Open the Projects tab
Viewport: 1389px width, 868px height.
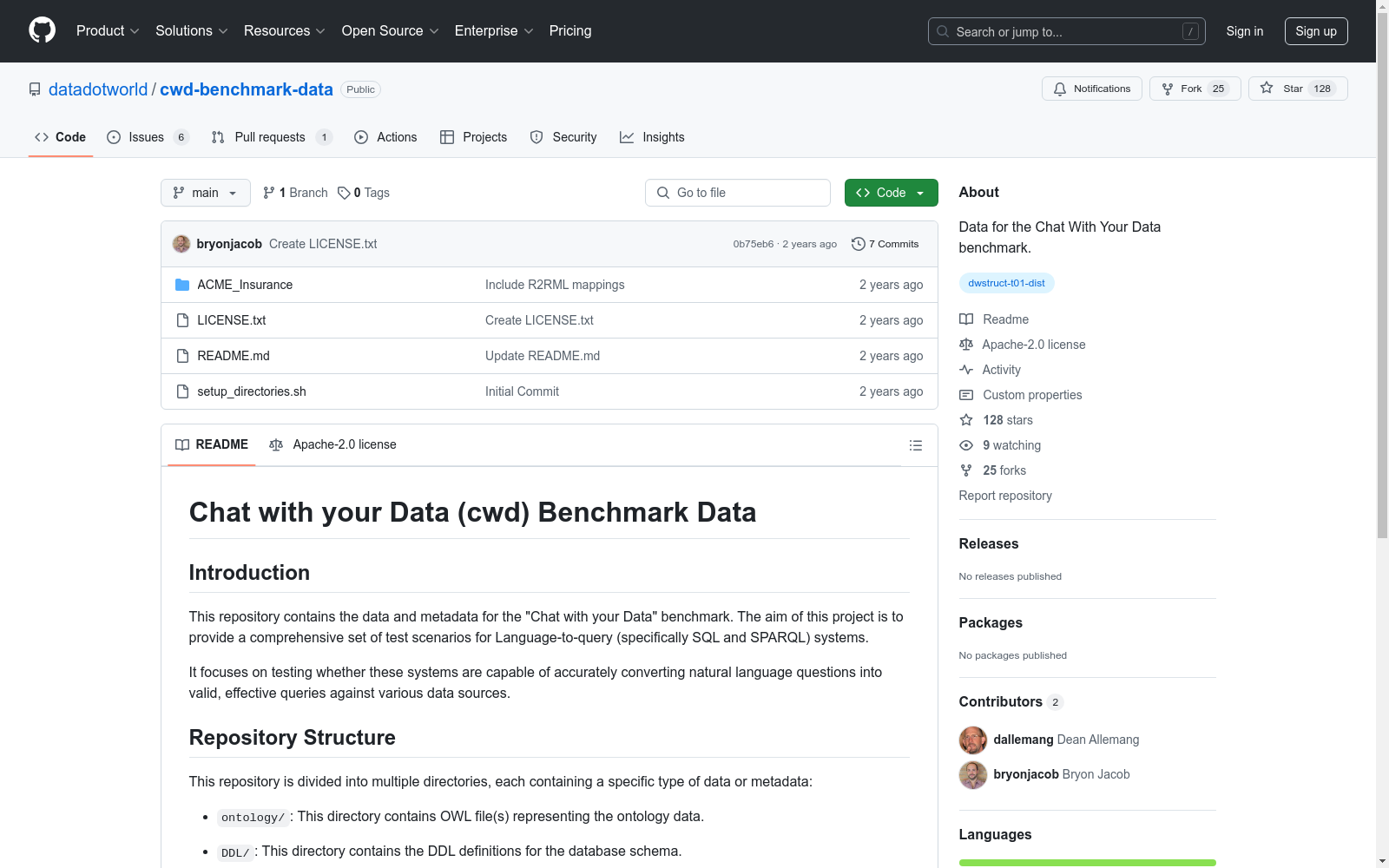pyautogui.click(x=473, y=137)
